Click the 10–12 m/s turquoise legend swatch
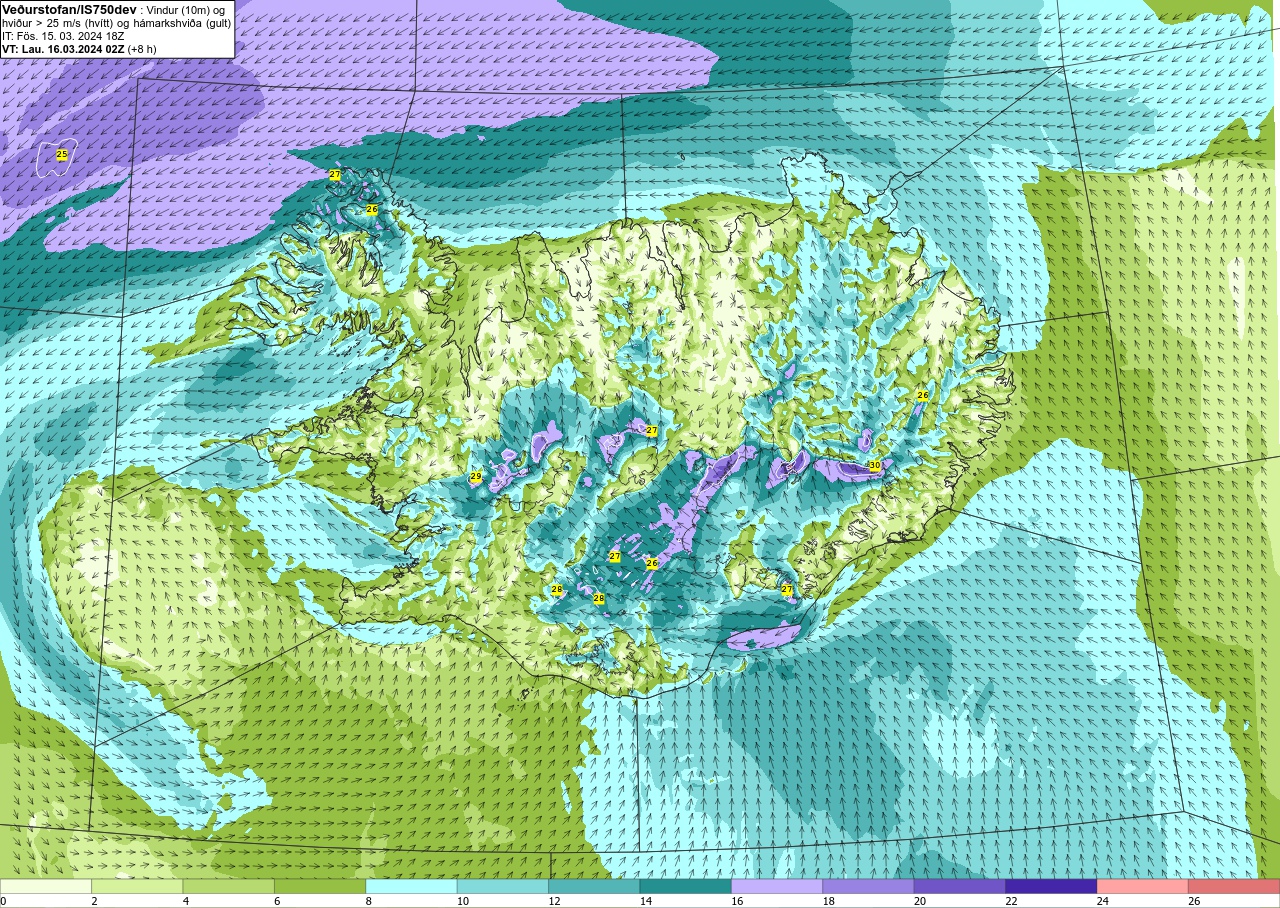The image size is (1280, 908). [503, 886]
